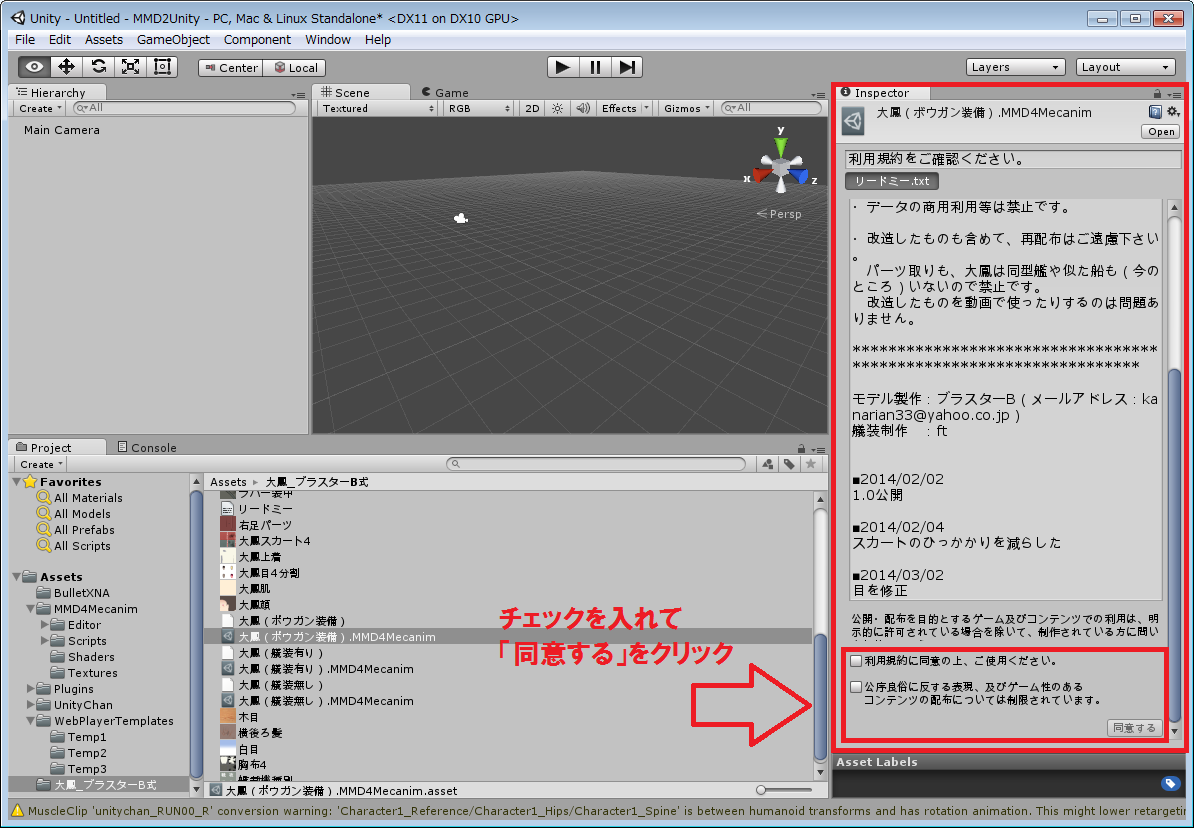Open Hierarchy Create dropdown
Viewport: 1194px width, 828px height.
pyautogui.click(x=40, y=108)
